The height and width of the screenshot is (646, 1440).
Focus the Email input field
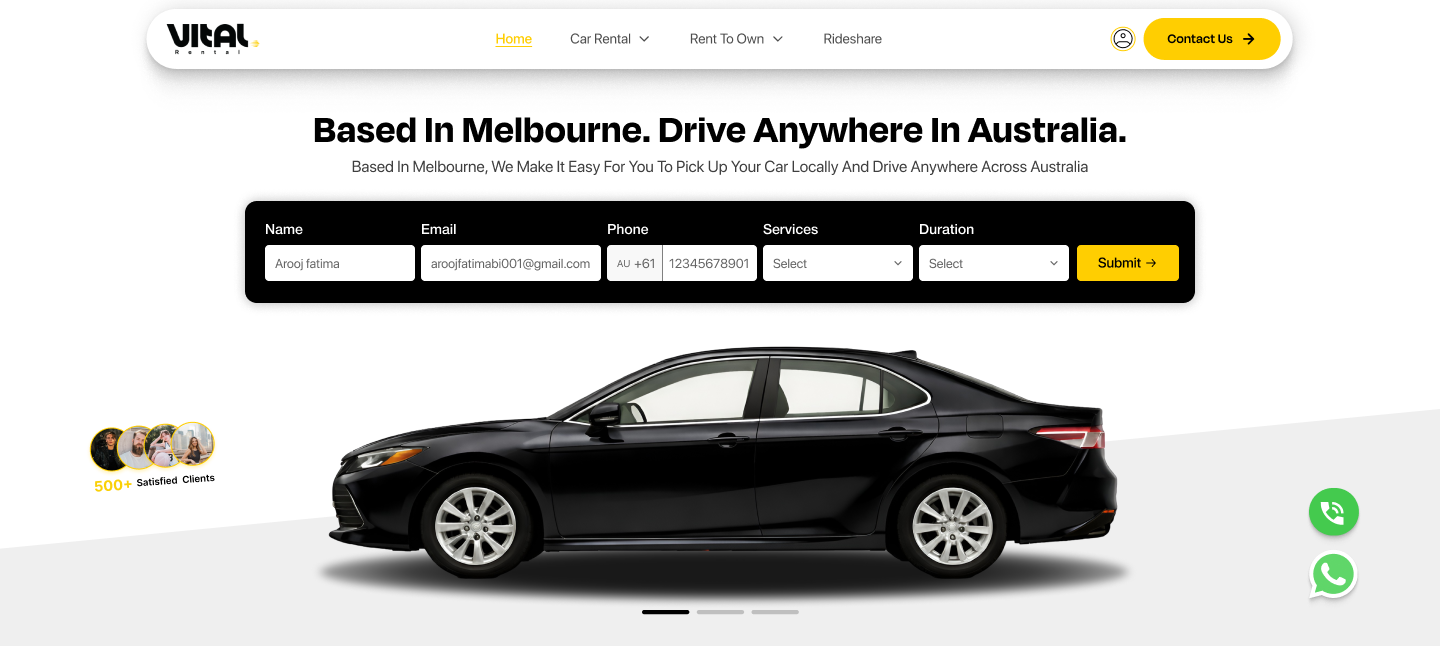511,263
